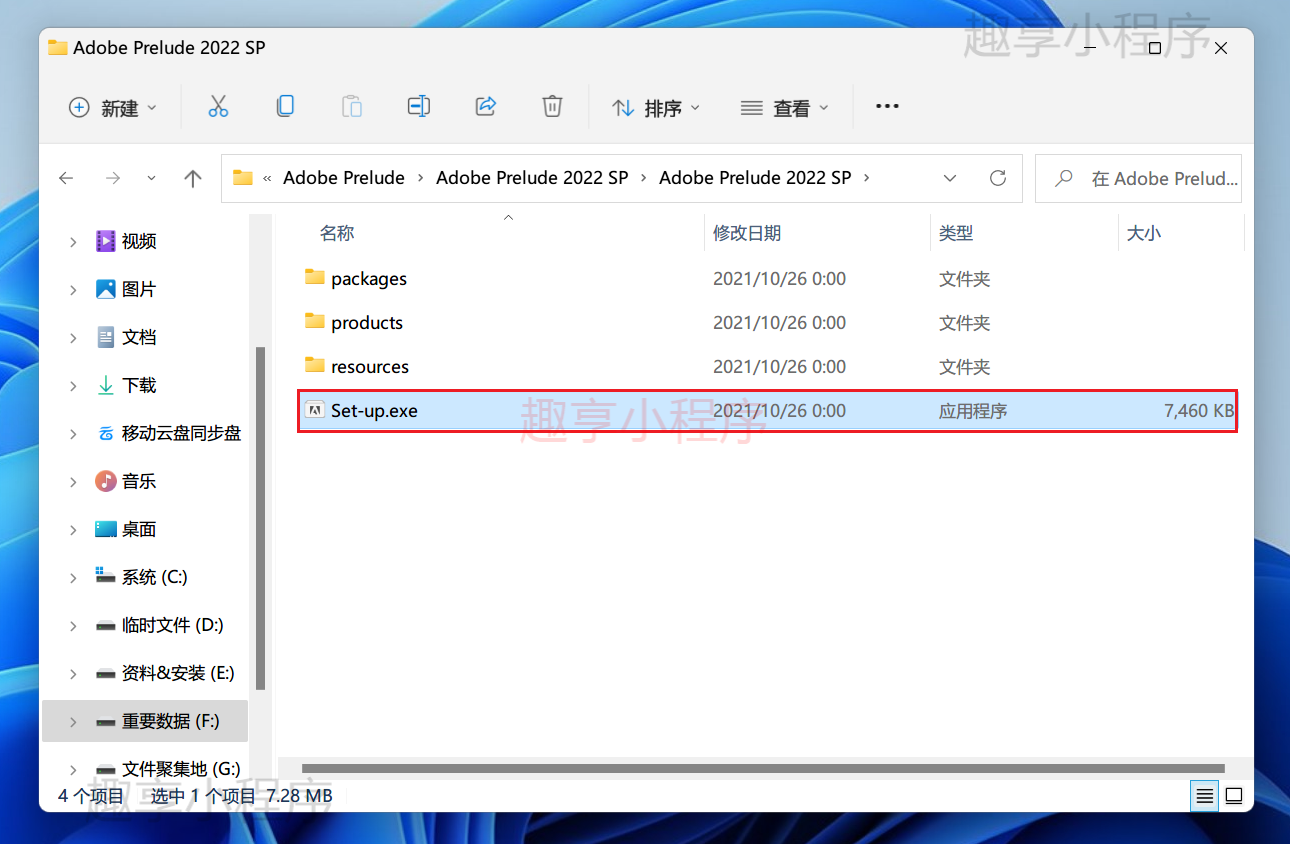This screenshot has height=844, width=1290.
Task: Open the 查看 view dropdown
Action: 785,107
